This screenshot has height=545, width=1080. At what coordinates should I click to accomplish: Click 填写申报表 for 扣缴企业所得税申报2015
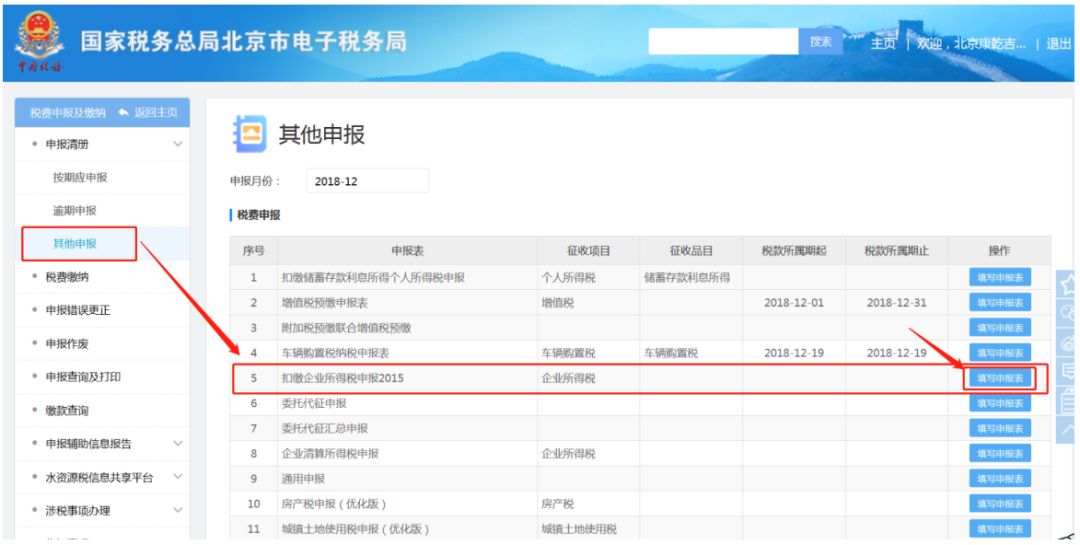(x=1000, y=378)
